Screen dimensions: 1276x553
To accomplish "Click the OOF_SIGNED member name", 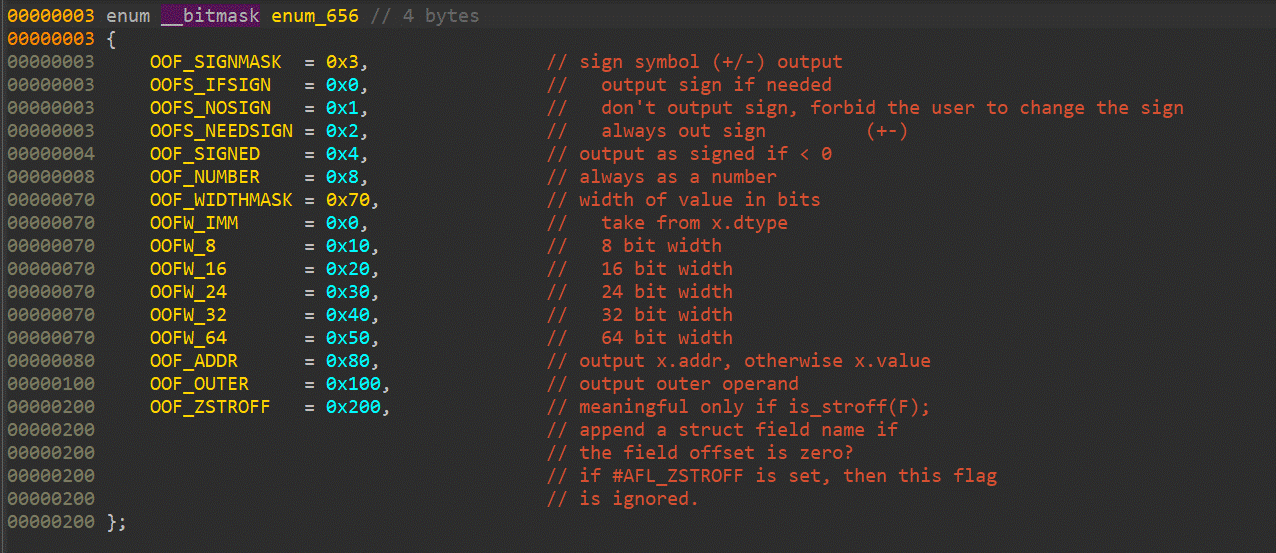I will (x=205, y=154).
